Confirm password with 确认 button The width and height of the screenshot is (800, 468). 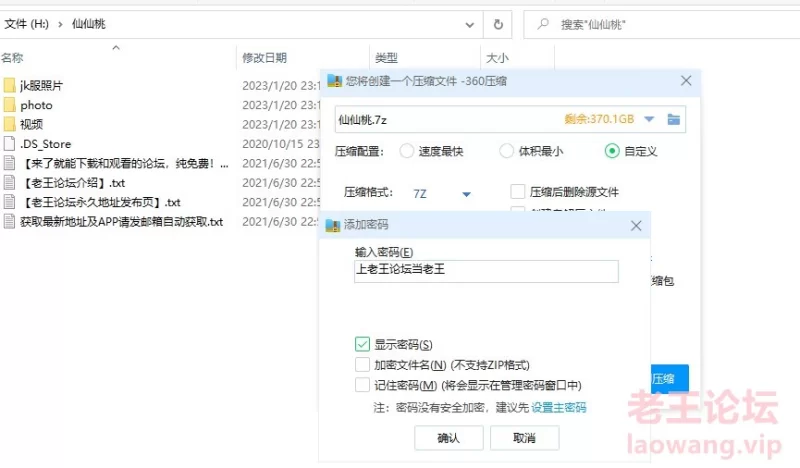pyautogui.click(x=448, y=438)
